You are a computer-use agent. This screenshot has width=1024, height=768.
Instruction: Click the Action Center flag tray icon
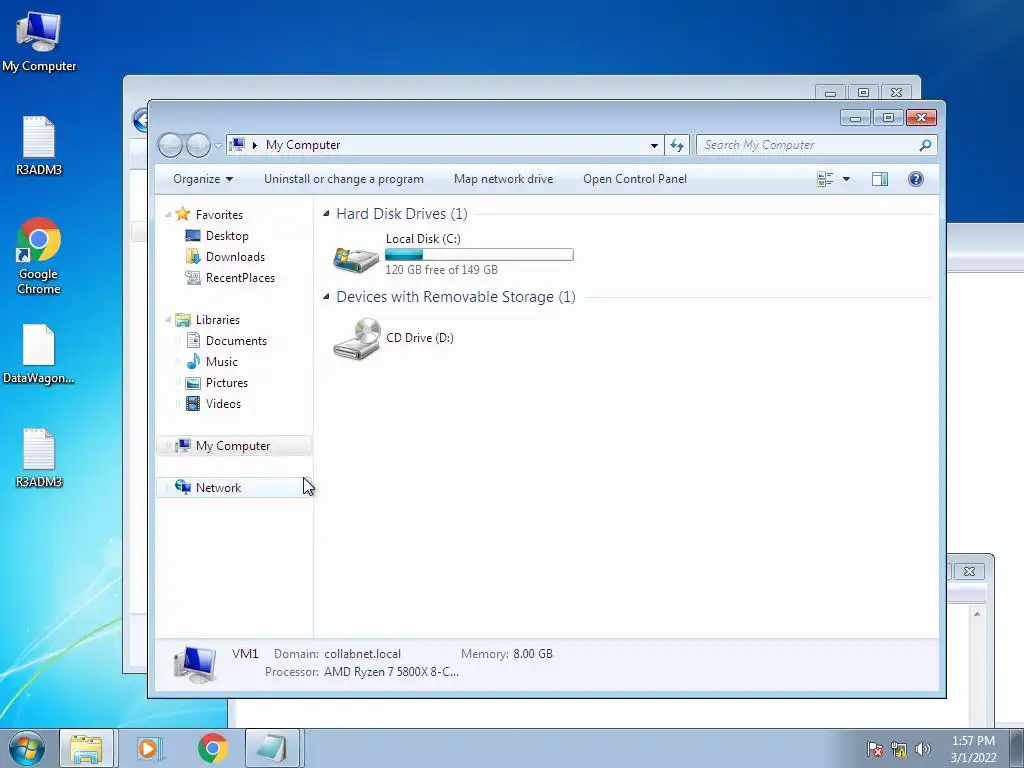[875, 749]
